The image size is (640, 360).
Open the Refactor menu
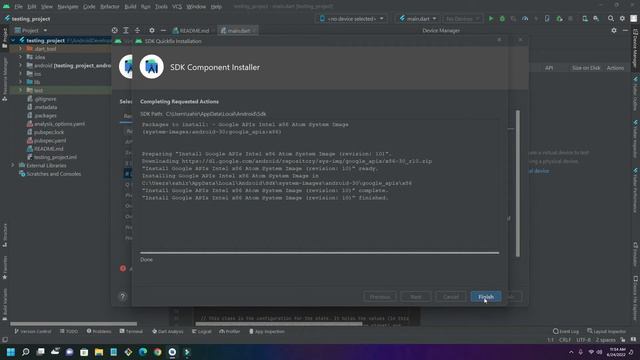[110, 7]
